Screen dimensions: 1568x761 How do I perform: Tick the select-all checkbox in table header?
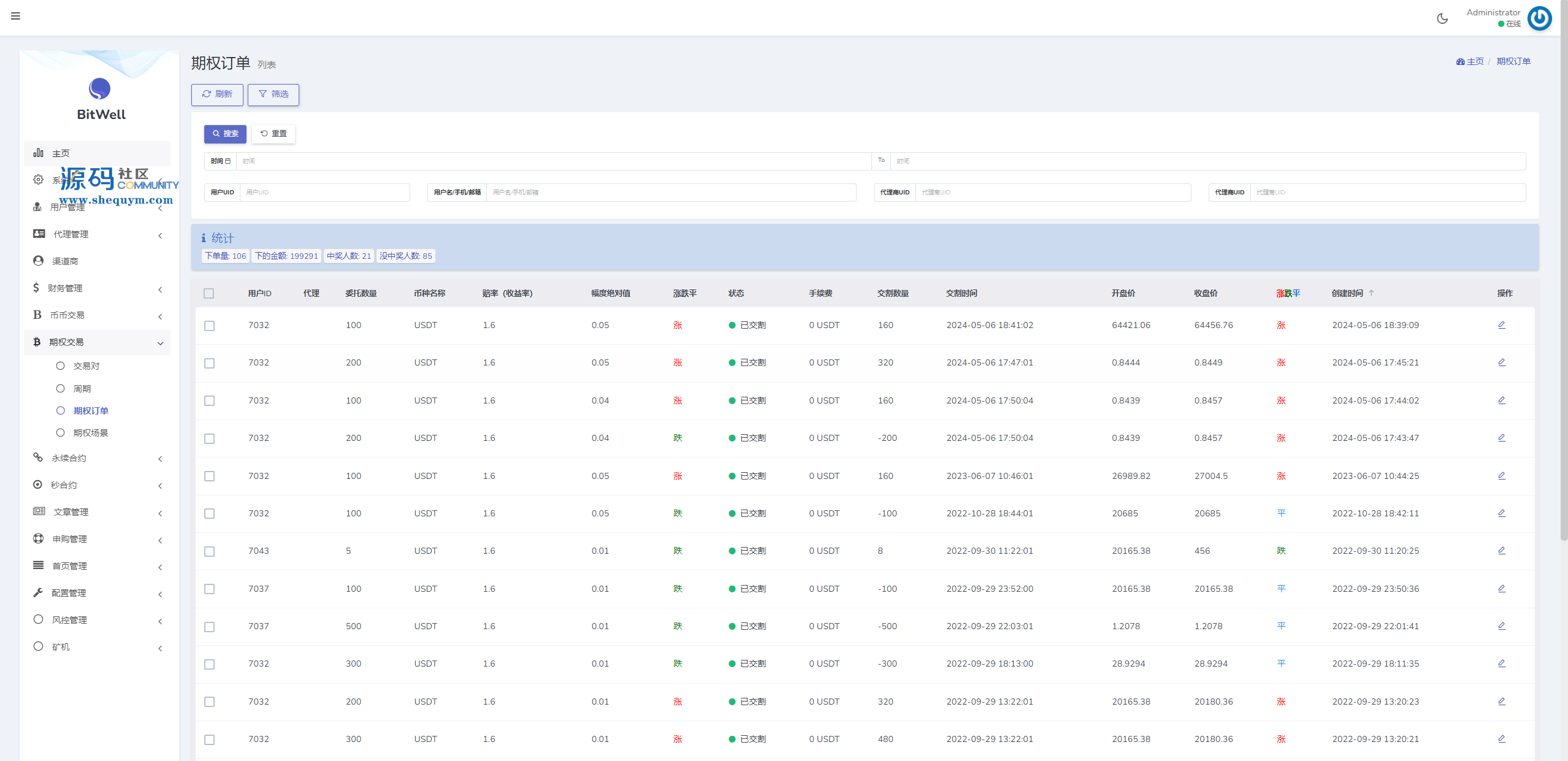click(x=209, y=294)
